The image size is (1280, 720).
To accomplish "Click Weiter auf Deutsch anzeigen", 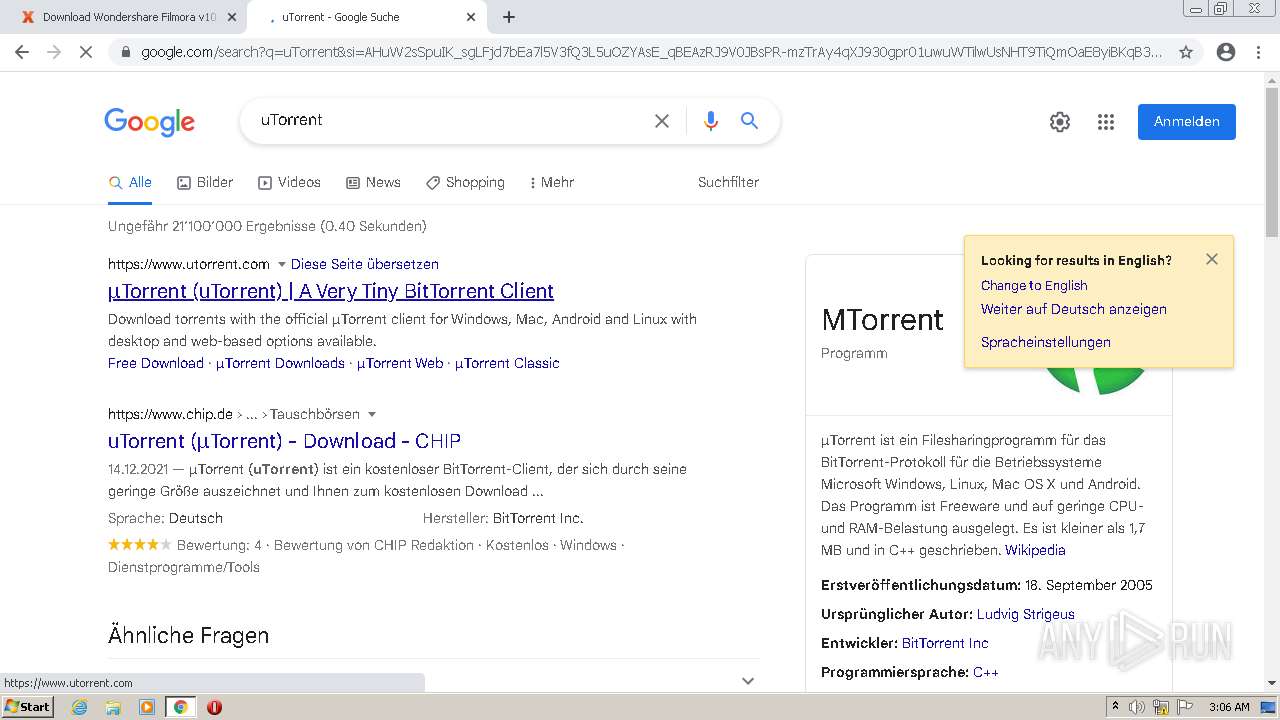I will tap(1074, 309).
